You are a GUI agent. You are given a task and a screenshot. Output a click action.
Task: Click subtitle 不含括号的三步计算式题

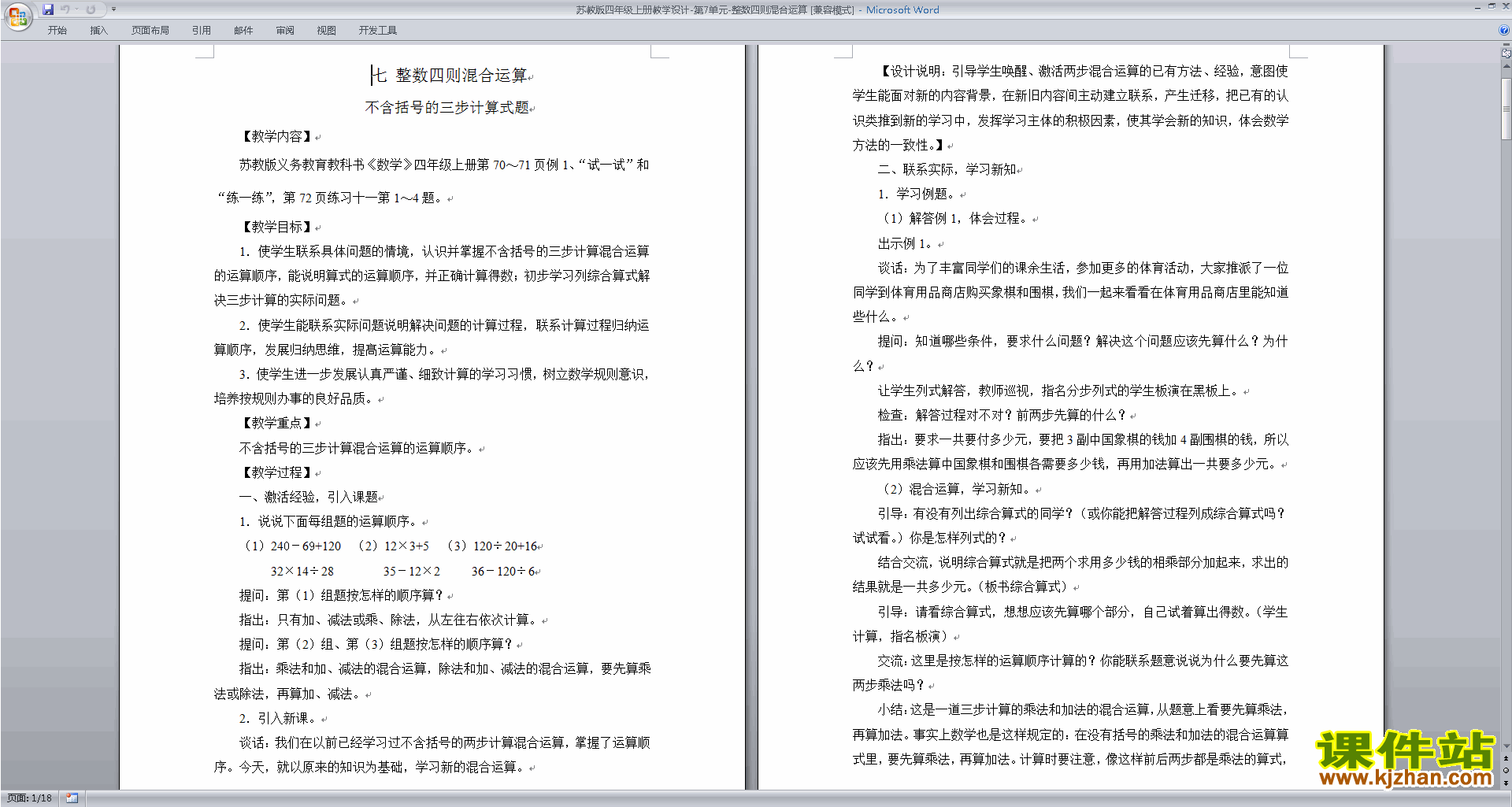coord(447,107)
